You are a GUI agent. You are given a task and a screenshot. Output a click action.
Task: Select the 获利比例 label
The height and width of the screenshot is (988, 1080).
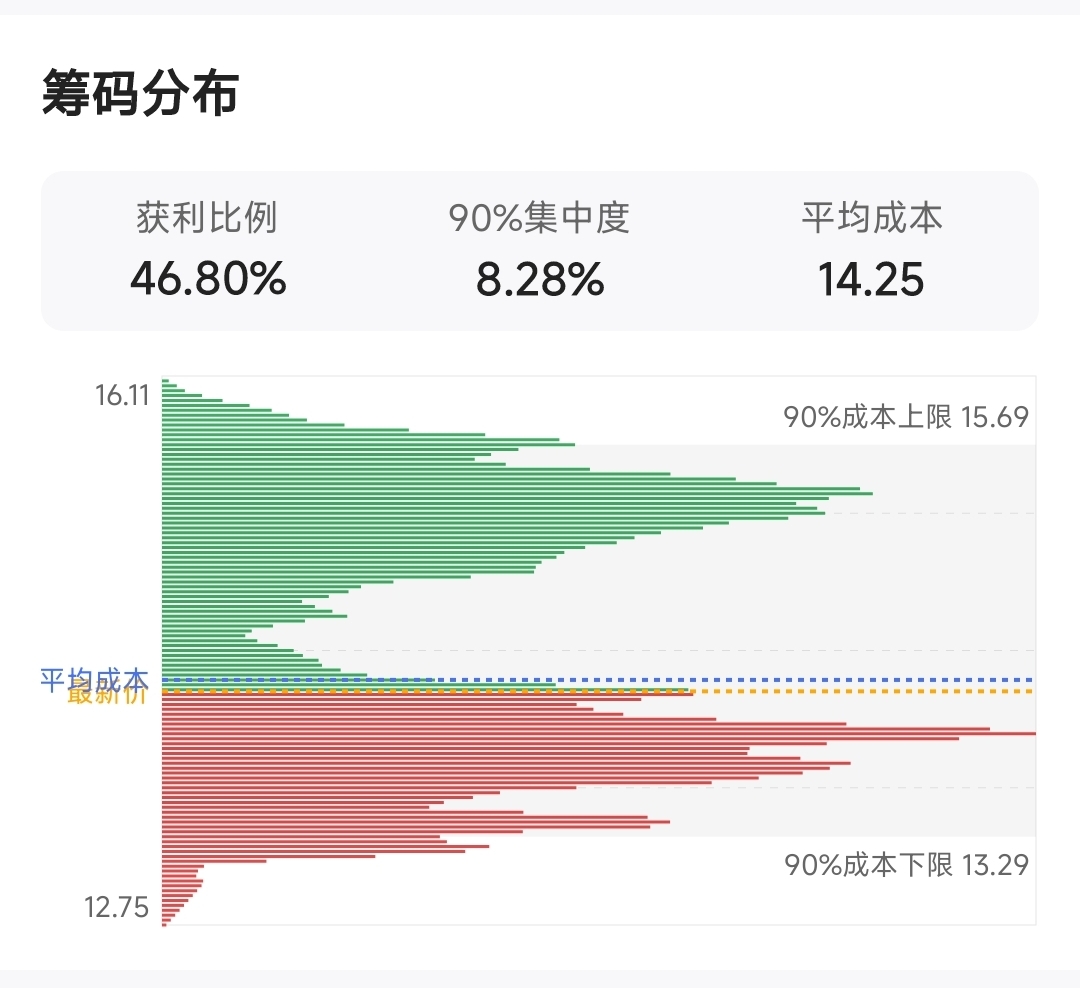(x=207, y=218)
